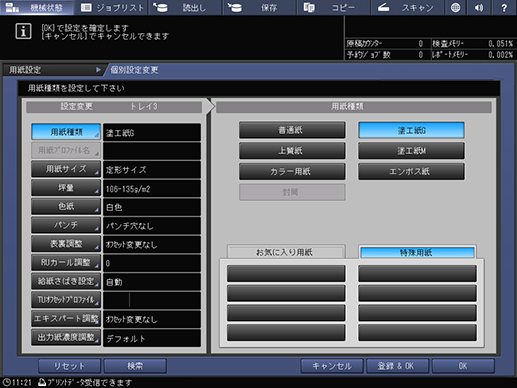
Task: Switch to the お気に入り用紙 tab
Action: point(286,252)
